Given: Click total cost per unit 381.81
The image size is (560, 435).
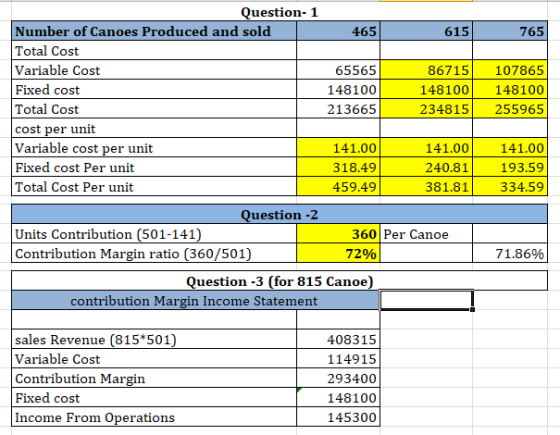Looking at the screenshot, I should point(426,186).
